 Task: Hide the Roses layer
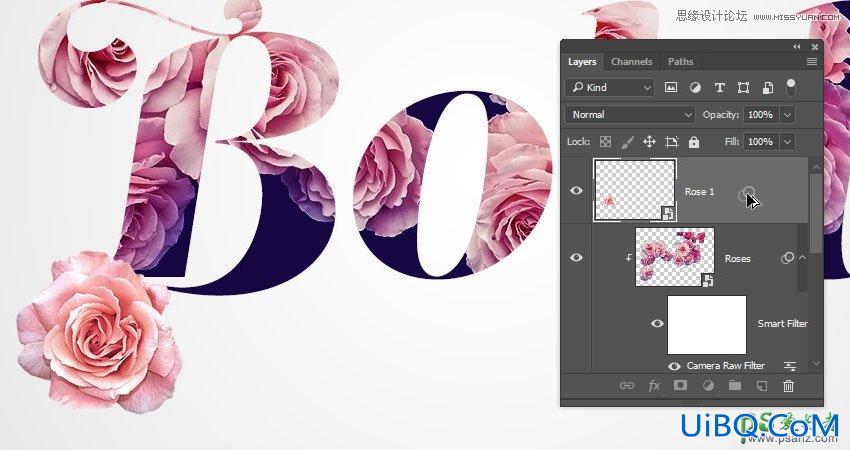(x=576, y=258)
